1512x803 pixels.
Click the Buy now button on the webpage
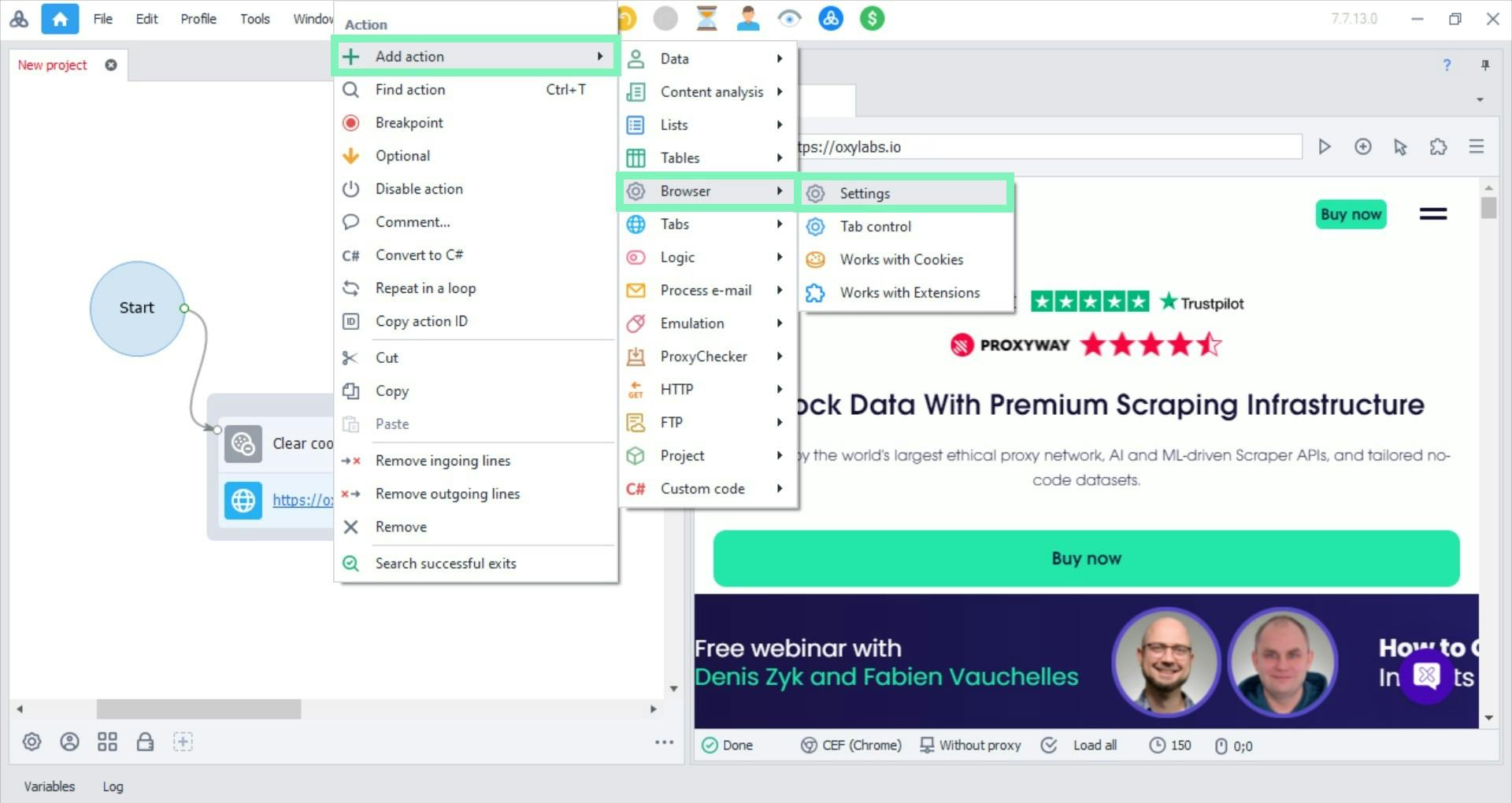[x=1086, y=558]
